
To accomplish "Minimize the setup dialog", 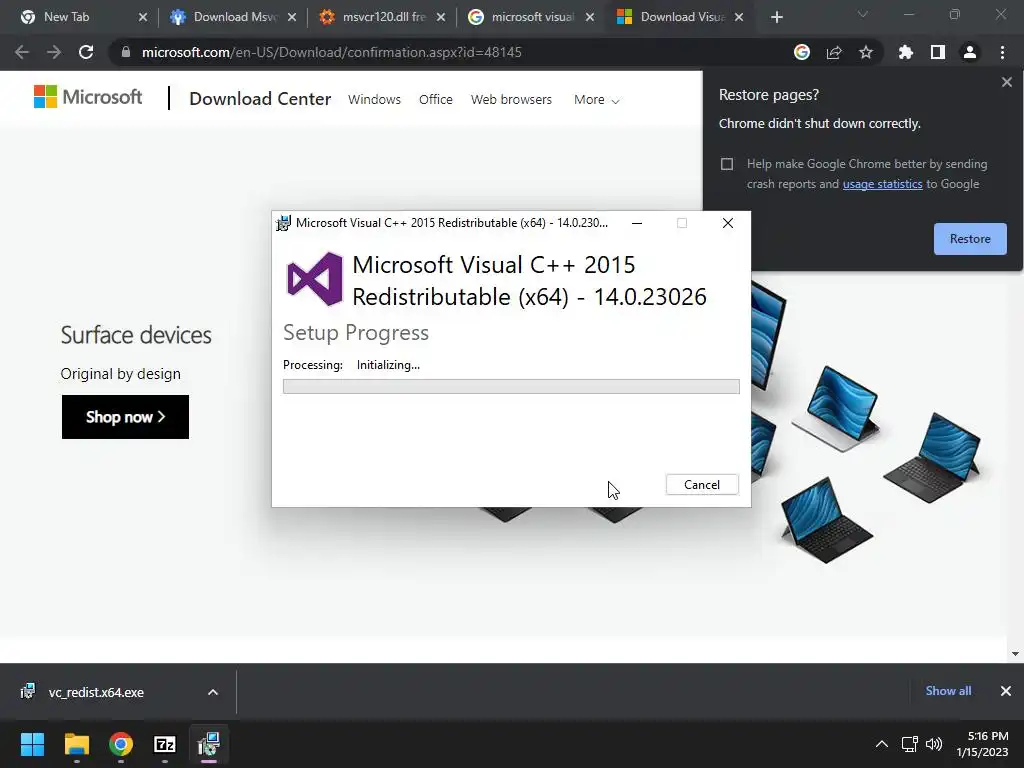I will pos(637,223).
